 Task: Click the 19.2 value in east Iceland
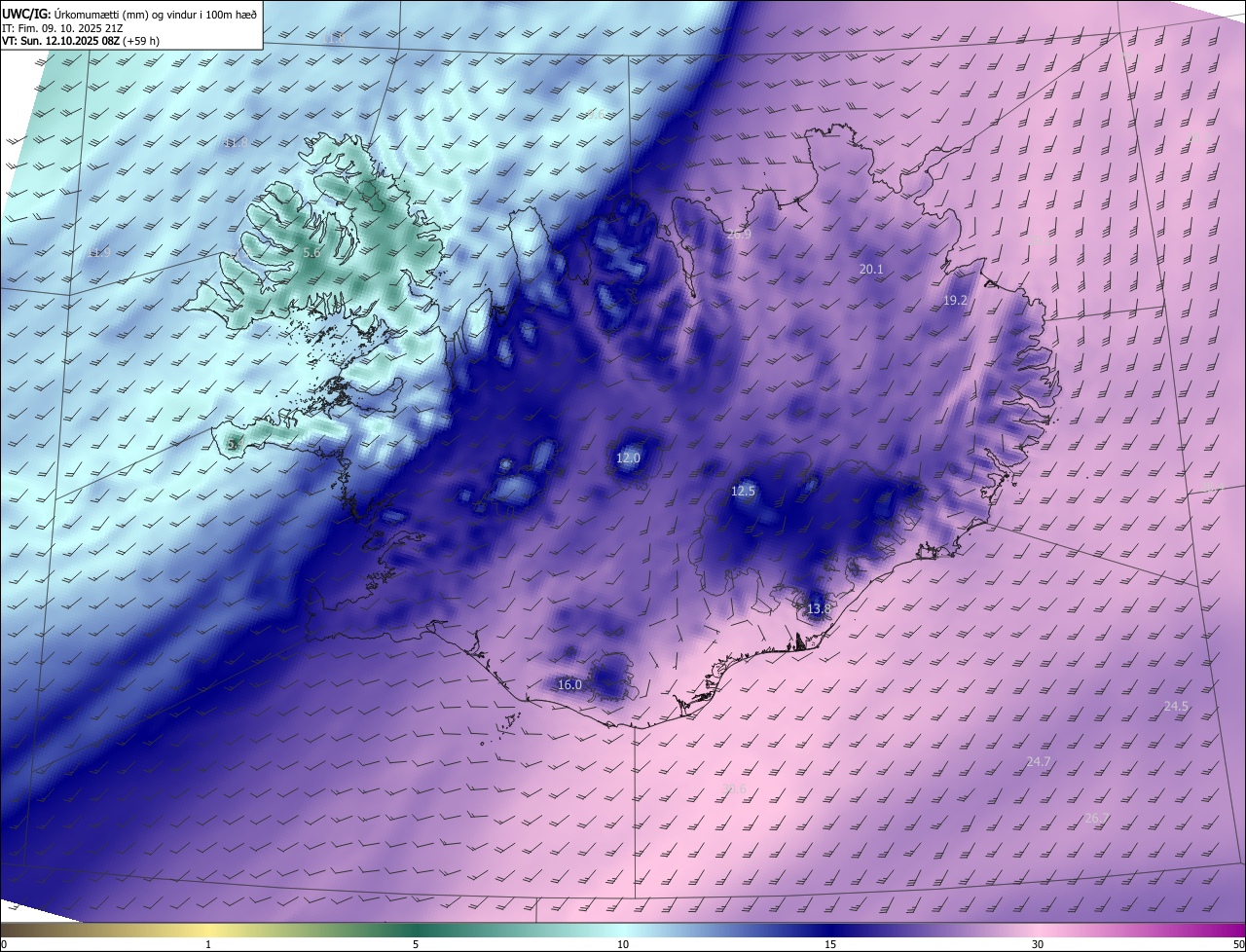(955, 301)
